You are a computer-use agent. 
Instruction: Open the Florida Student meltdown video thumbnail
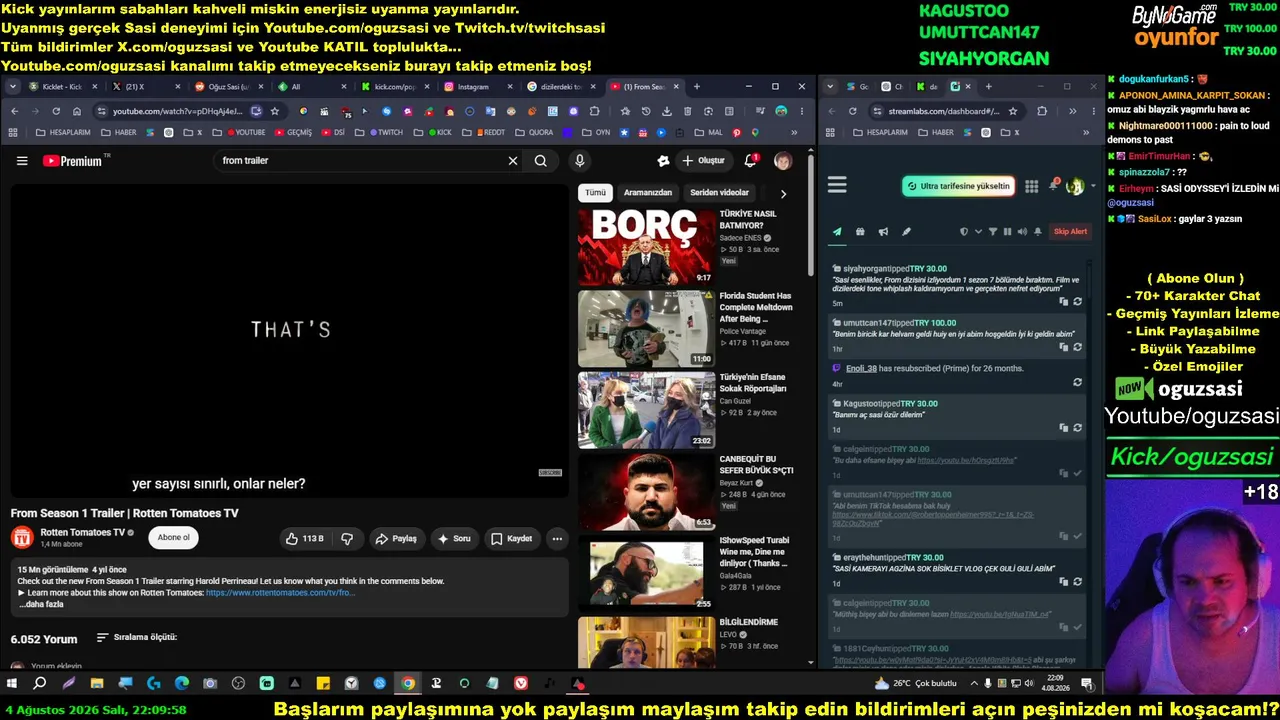(647, 329)
